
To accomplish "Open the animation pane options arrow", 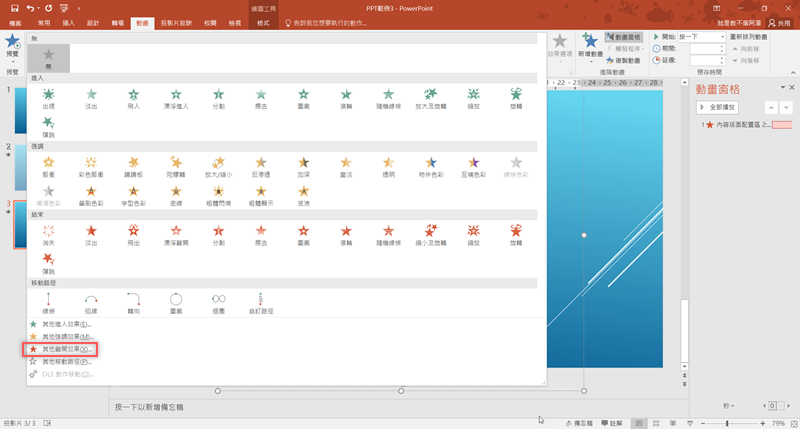I will click(x=781, y=88).
